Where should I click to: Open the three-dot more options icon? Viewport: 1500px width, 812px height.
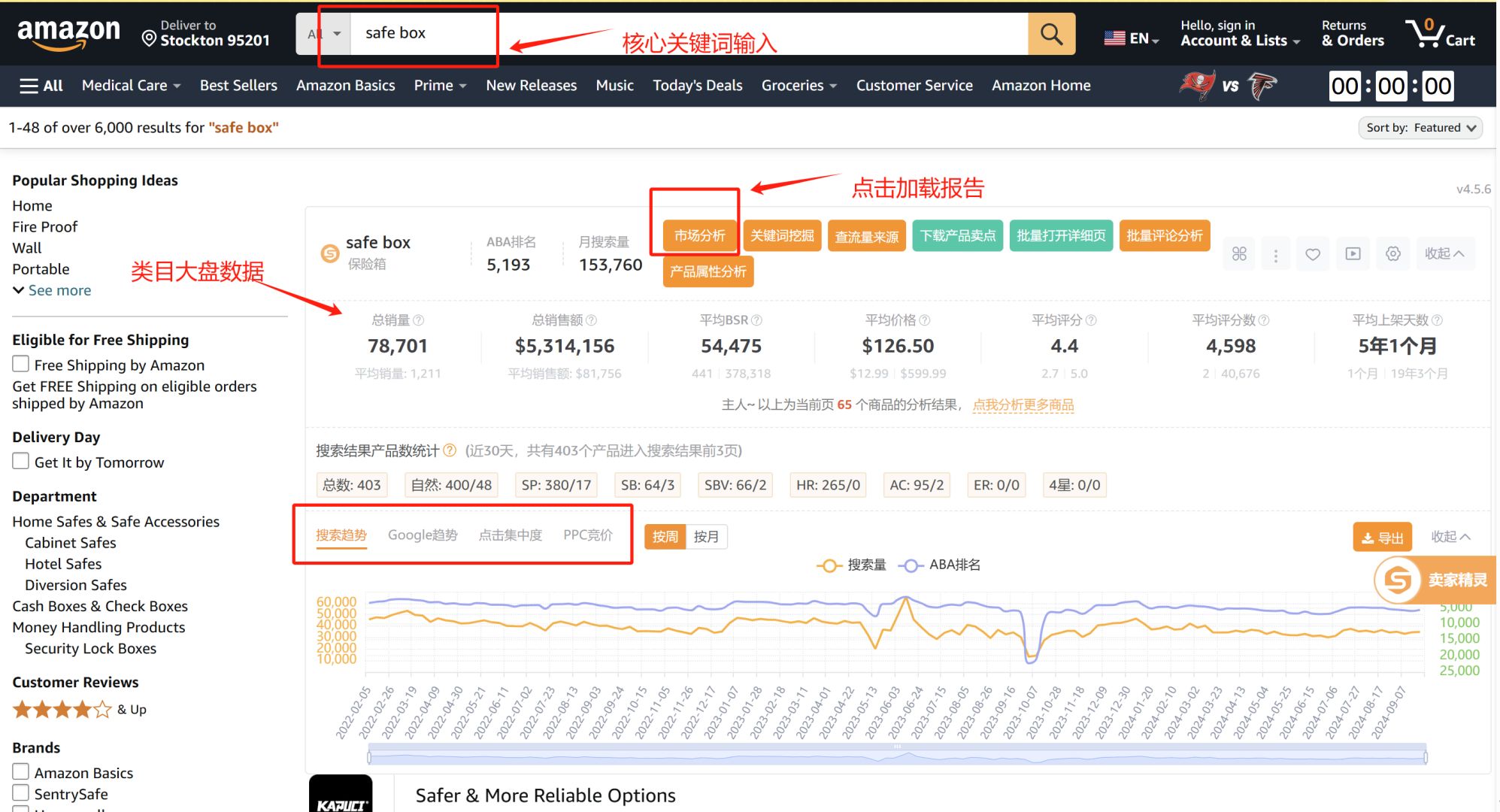[x=1275, y=254]
